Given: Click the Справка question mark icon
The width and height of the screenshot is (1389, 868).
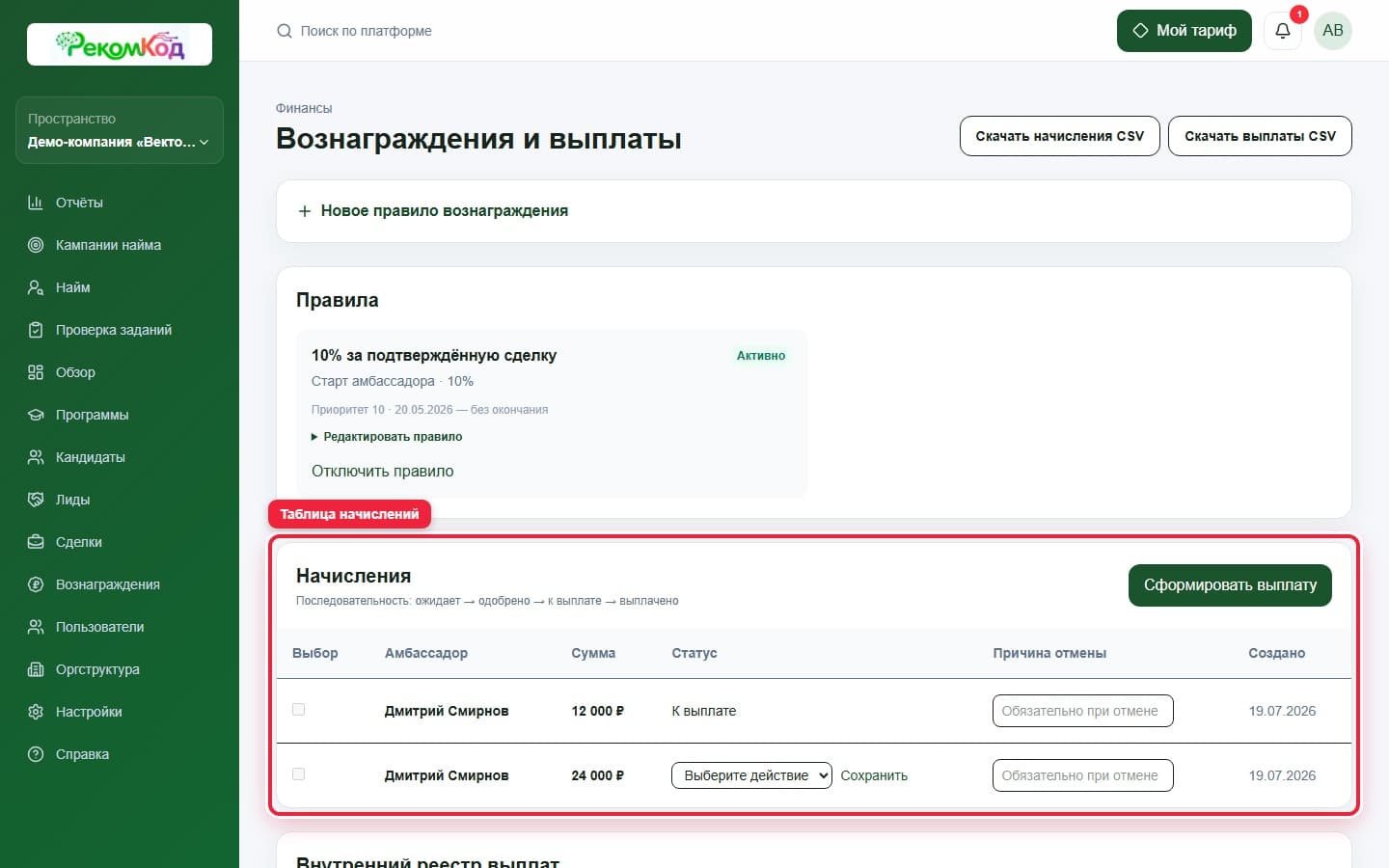Looking at the screenshot, I should 36,754.
